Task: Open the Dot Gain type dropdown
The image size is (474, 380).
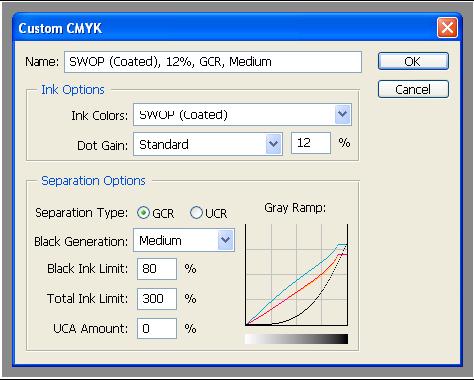Action: [208, 144]
